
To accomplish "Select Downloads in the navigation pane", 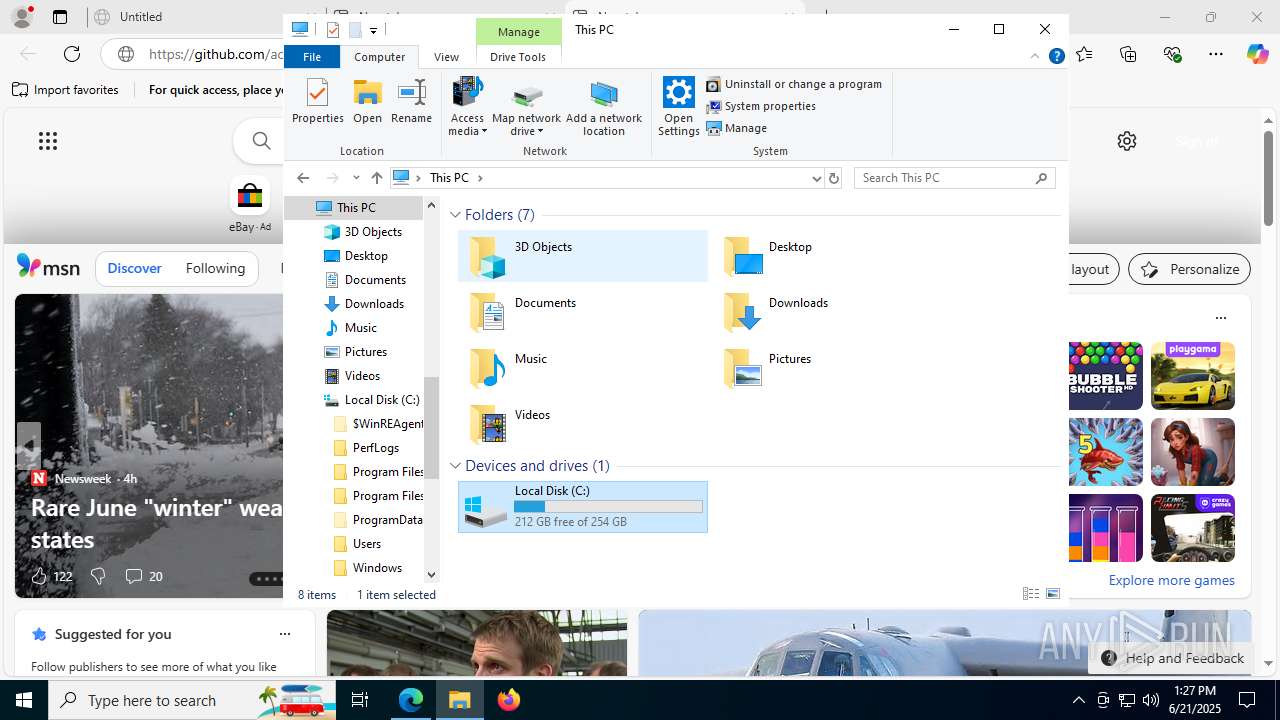I will click(374, 304).
